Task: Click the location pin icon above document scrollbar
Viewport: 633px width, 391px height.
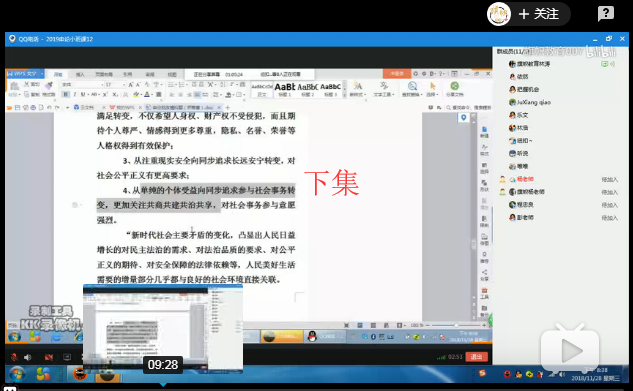Action: (x=463, y=117)
